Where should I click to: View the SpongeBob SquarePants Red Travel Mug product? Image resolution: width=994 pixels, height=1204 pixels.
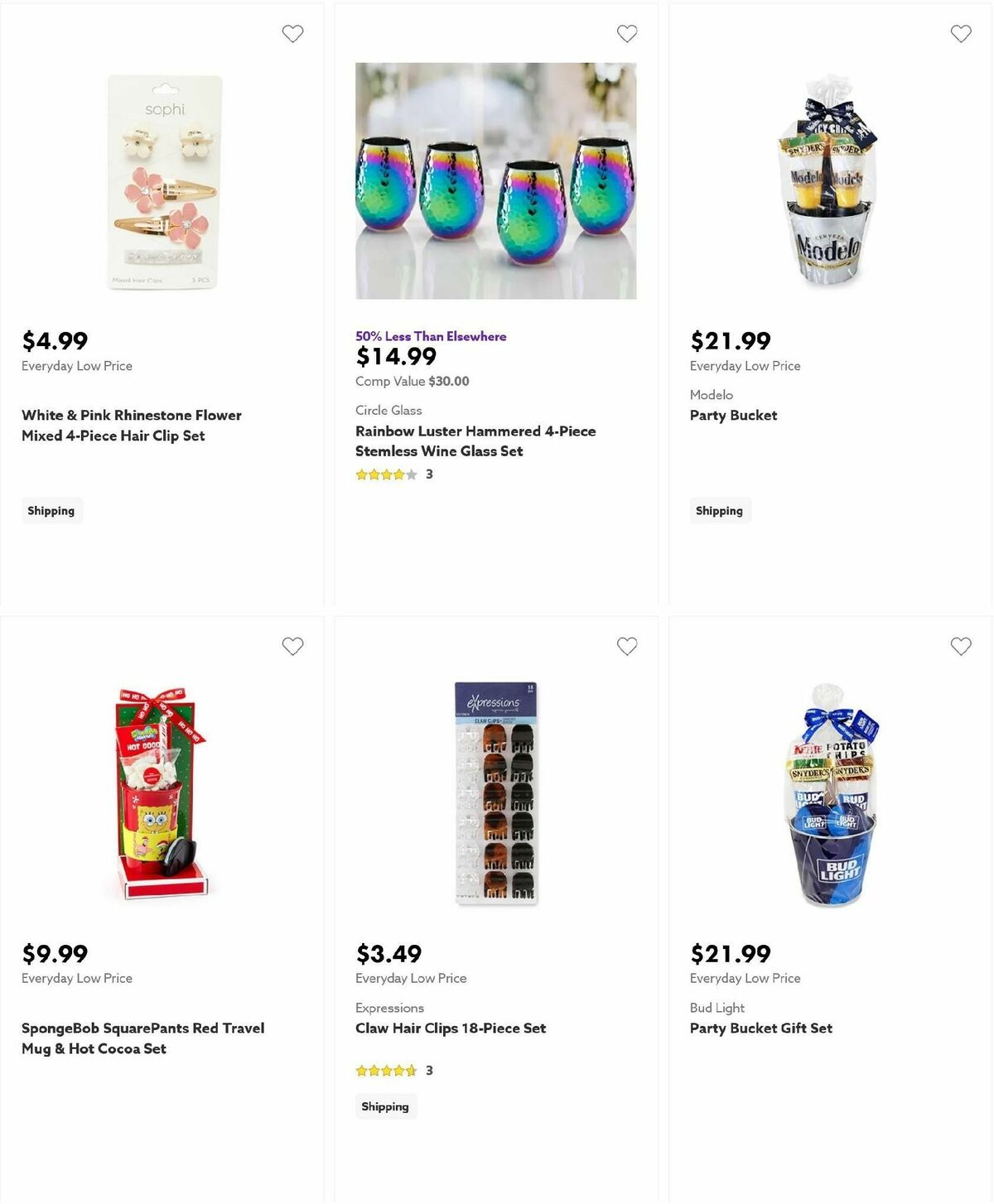142,1038
